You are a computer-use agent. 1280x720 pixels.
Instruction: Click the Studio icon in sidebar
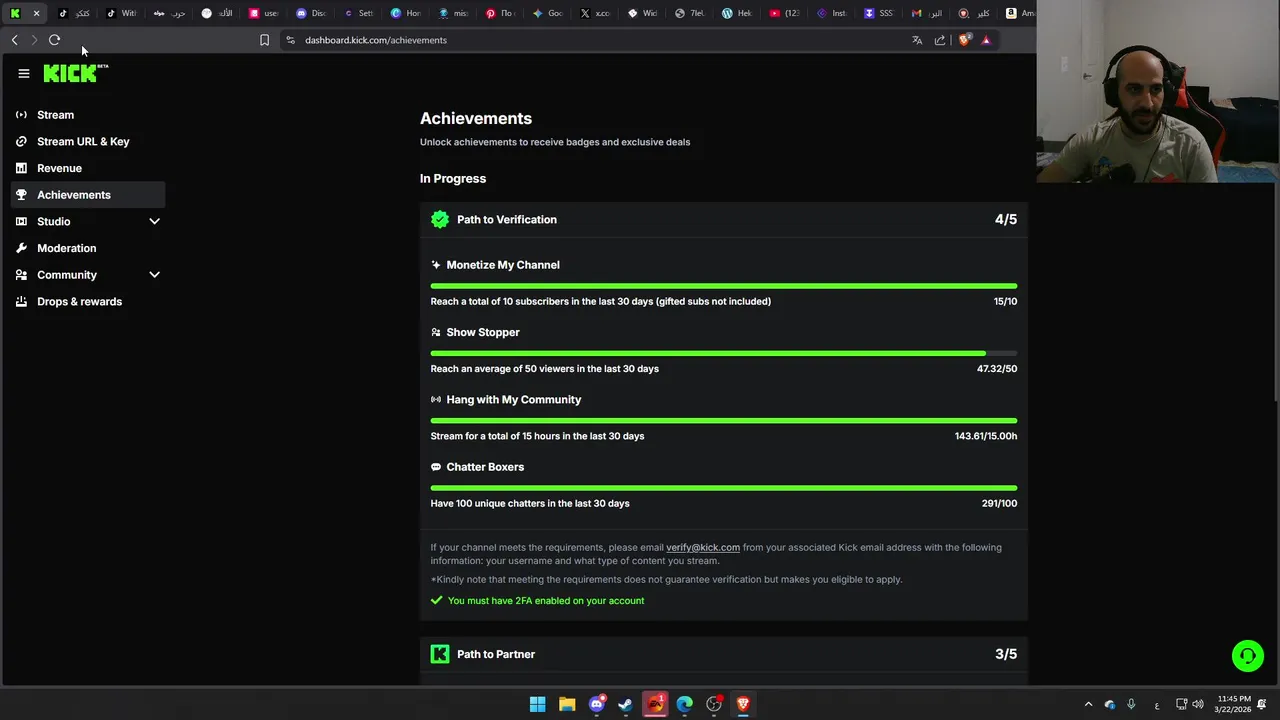21,221
